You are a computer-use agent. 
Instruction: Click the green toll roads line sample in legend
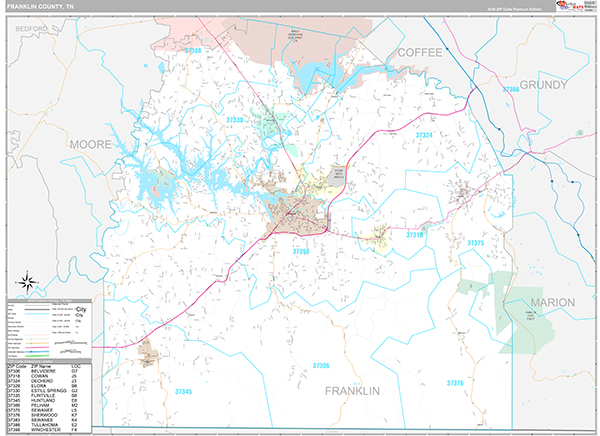[x=37, y=356]
